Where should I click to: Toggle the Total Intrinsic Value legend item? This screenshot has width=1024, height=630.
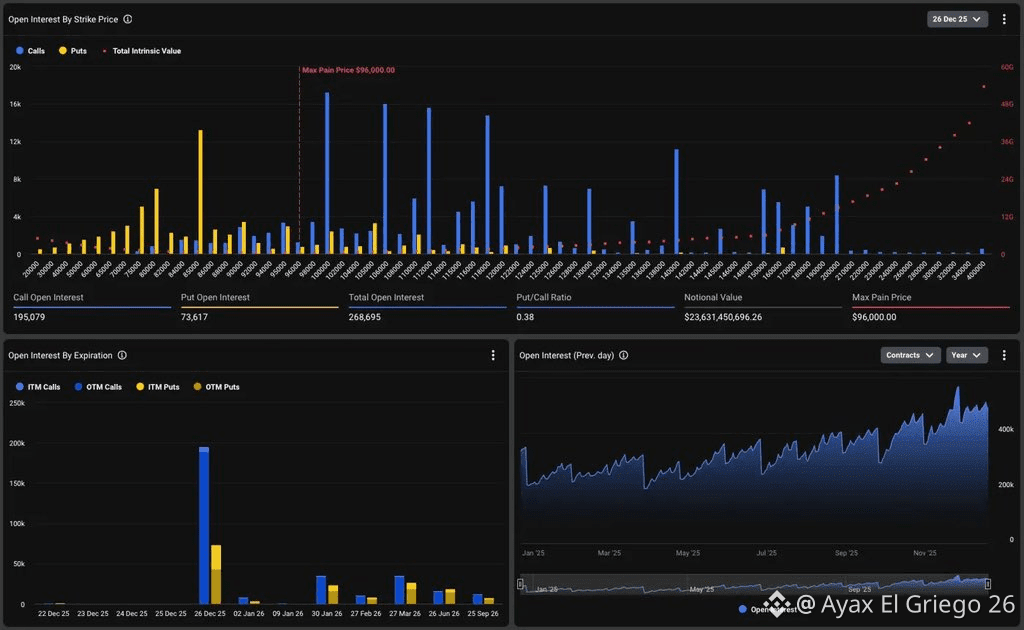[141, 51]
